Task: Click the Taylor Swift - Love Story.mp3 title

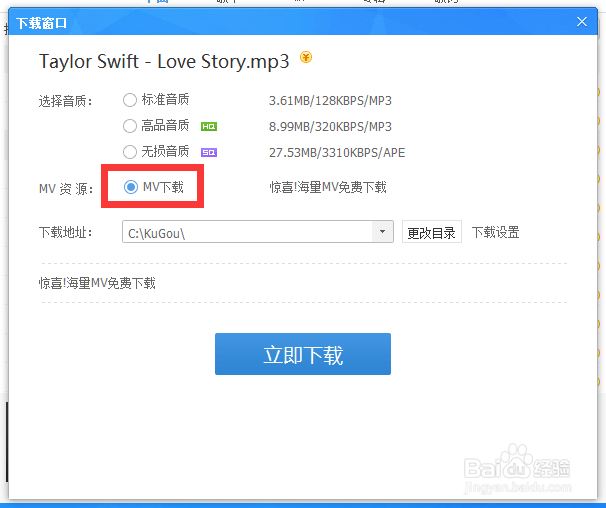Action: click(x=164, y=62)
